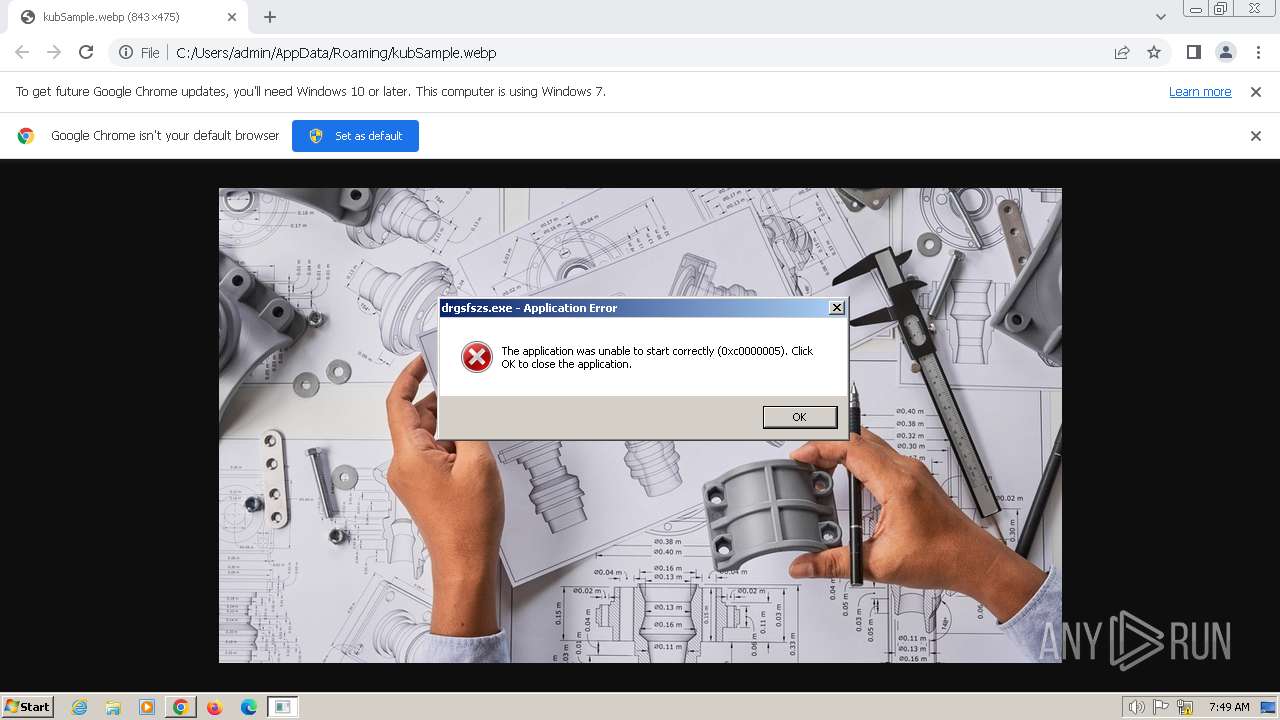1280x720 pixels.
Task: Open the Chrome profile avatar menu
Action: pyautogui.click(x=1225, y=53)
